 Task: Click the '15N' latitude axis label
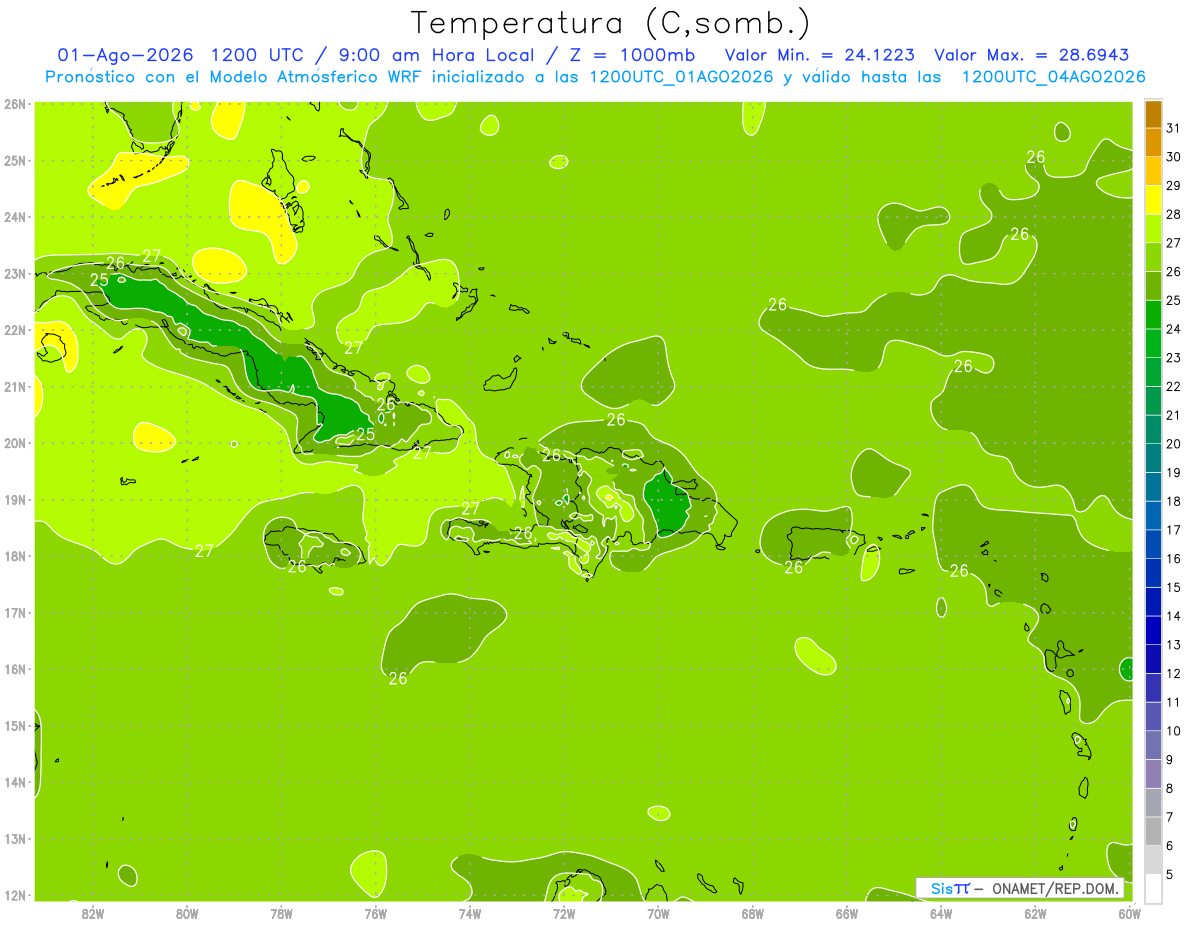(x=15, y=725)
